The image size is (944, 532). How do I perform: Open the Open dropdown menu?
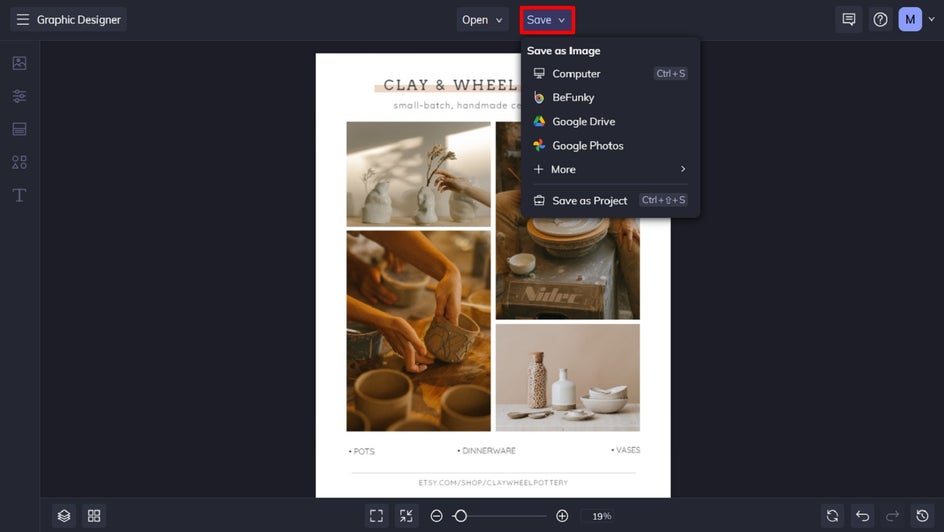482,19
